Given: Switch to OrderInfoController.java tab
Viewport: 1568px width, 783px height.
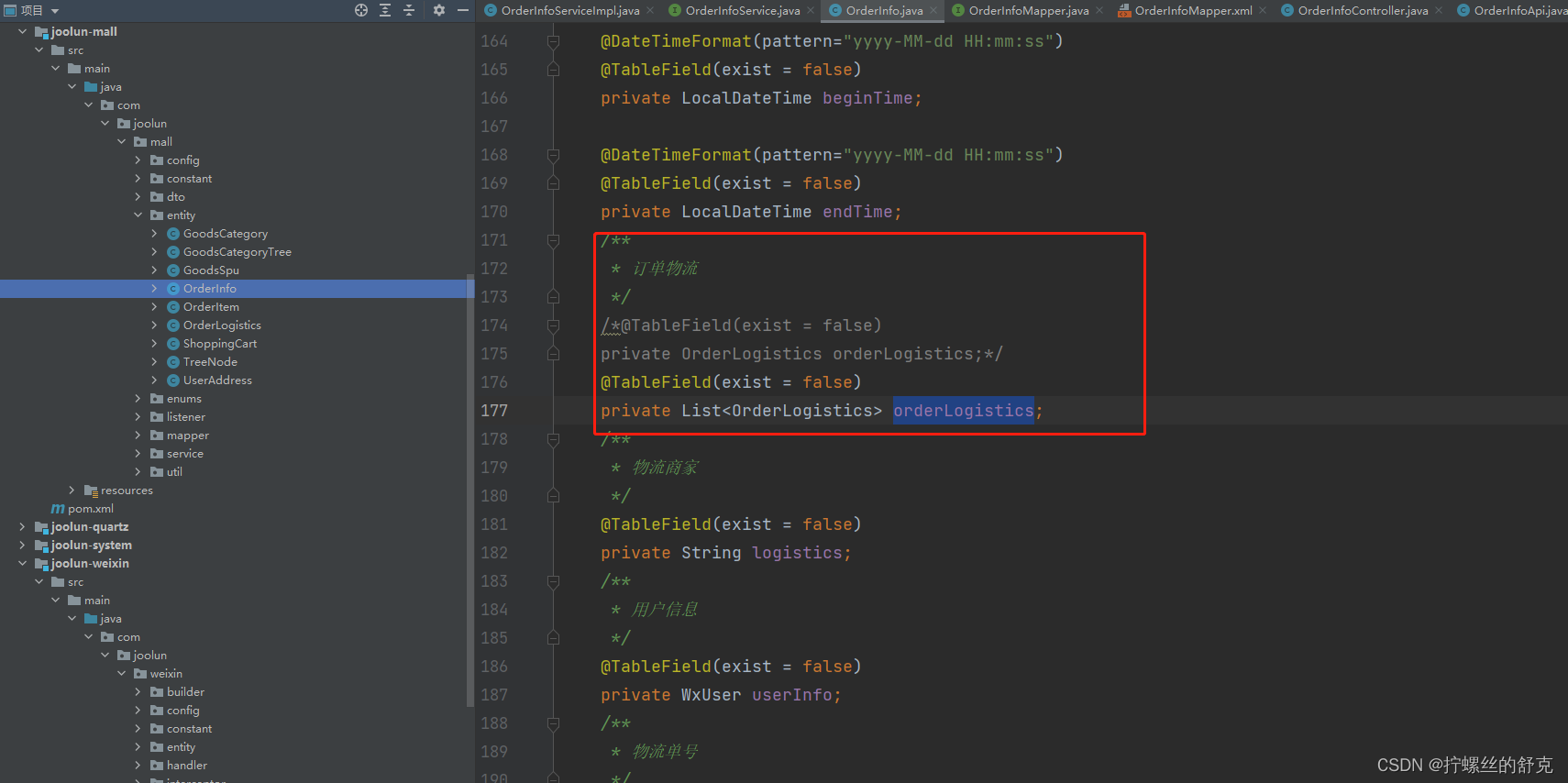Looking at the screenshot, I should (1363, 11).
